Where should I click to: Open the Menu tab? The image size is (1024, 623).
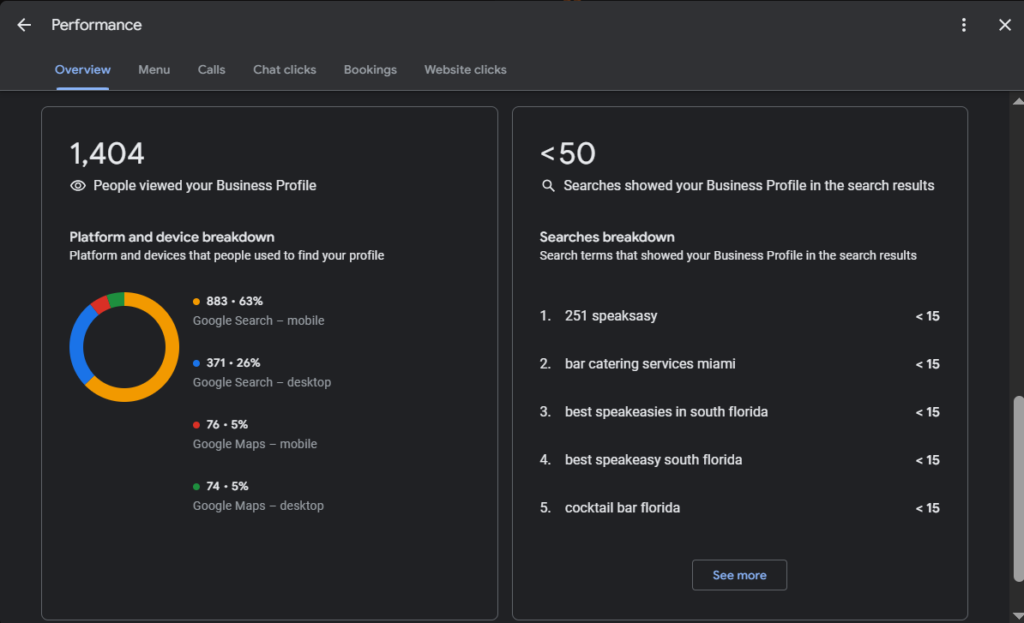click(154, 69)
